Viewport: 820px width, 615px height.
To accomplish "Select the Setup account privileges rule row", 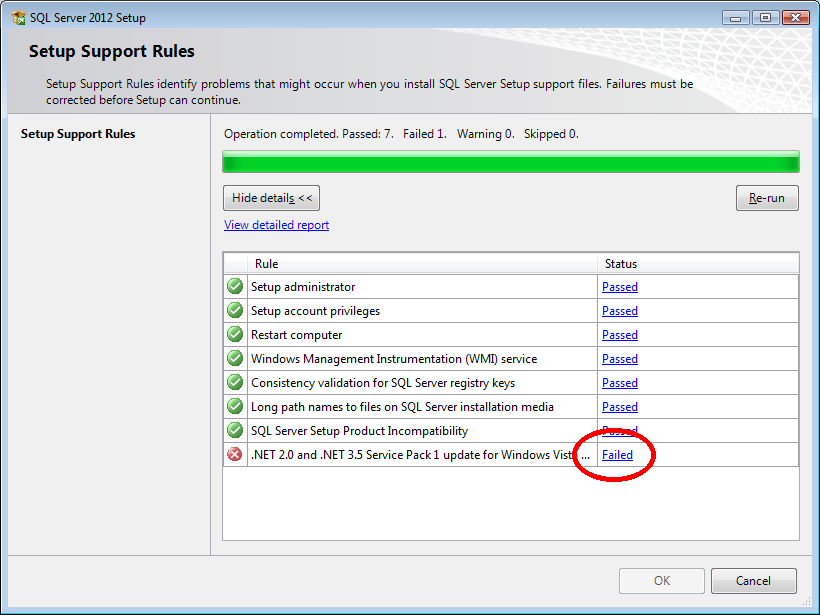I will click(511, 311).
